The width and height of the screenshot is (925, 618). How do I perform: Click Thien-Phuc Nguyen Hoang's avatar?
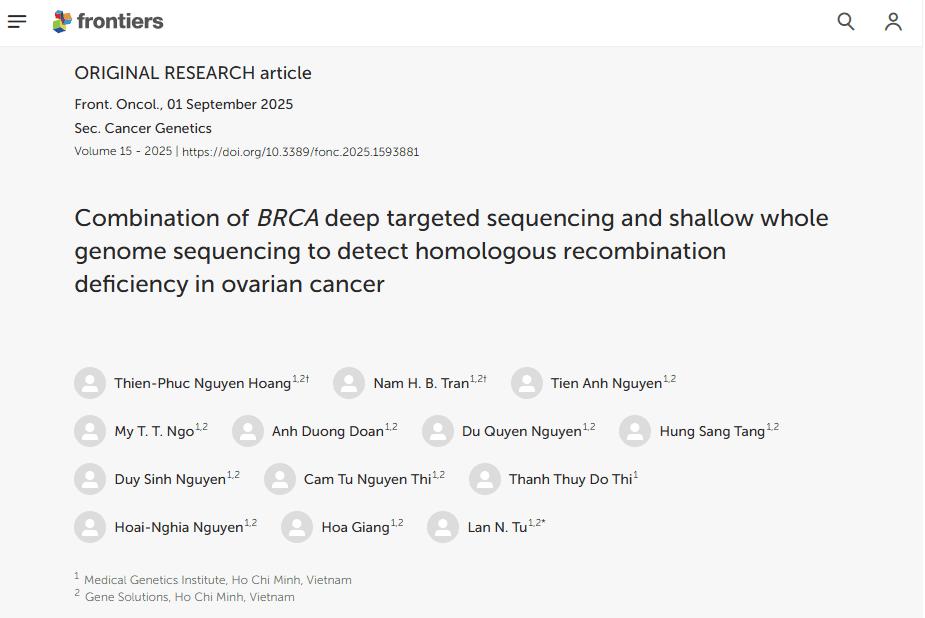pos(90,382)
